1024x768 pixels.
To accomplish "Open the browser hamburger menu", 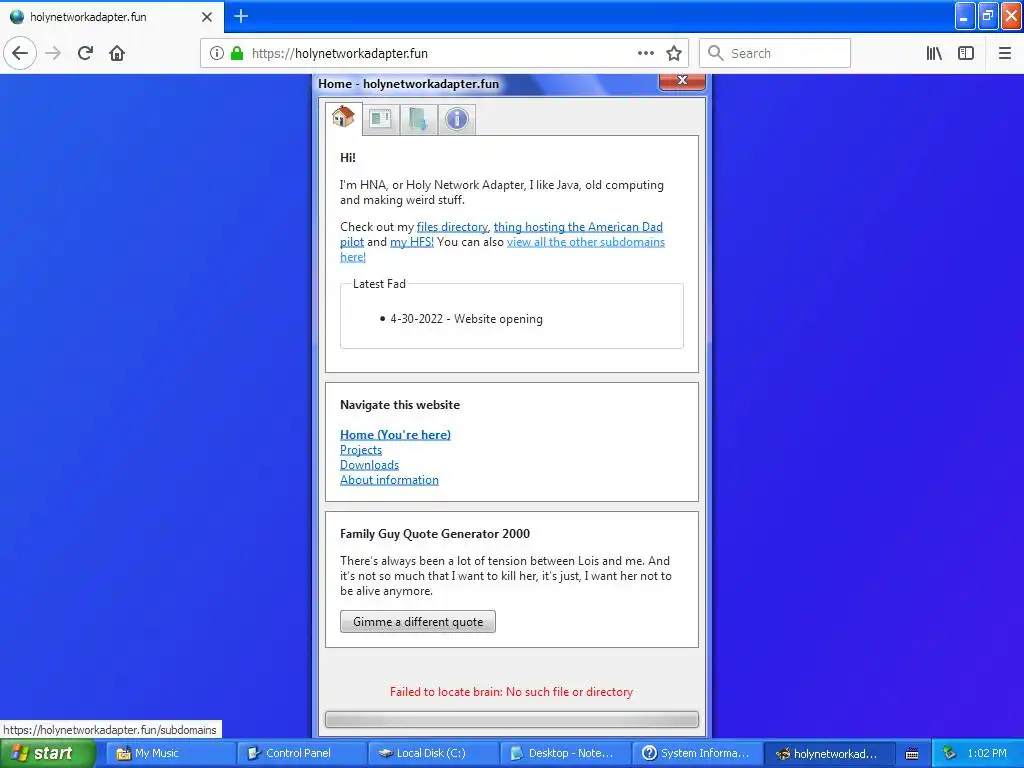I will click(1005, 54).
